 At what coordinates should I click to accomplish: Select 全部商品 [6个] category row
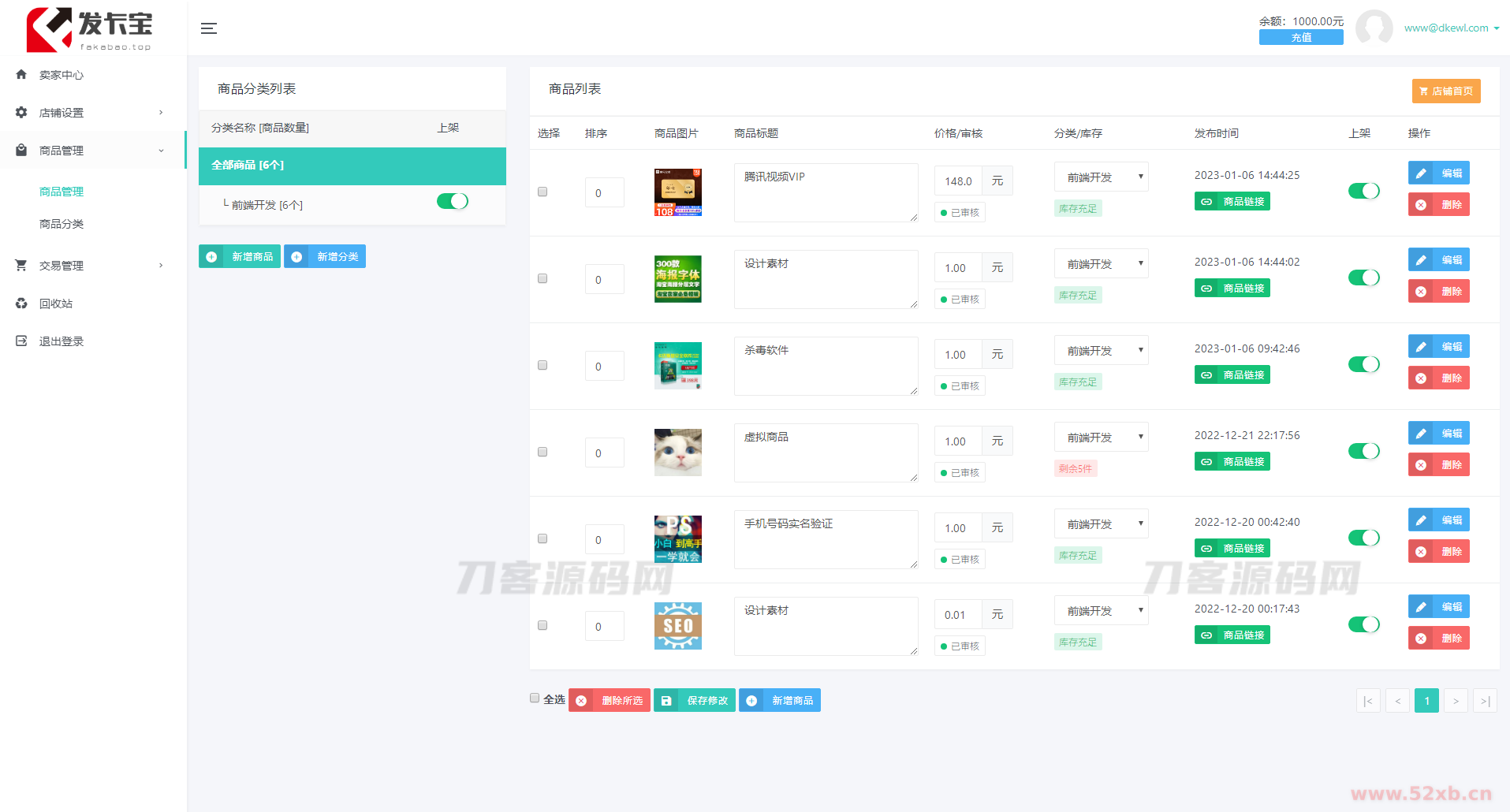[x=352, y=166]
